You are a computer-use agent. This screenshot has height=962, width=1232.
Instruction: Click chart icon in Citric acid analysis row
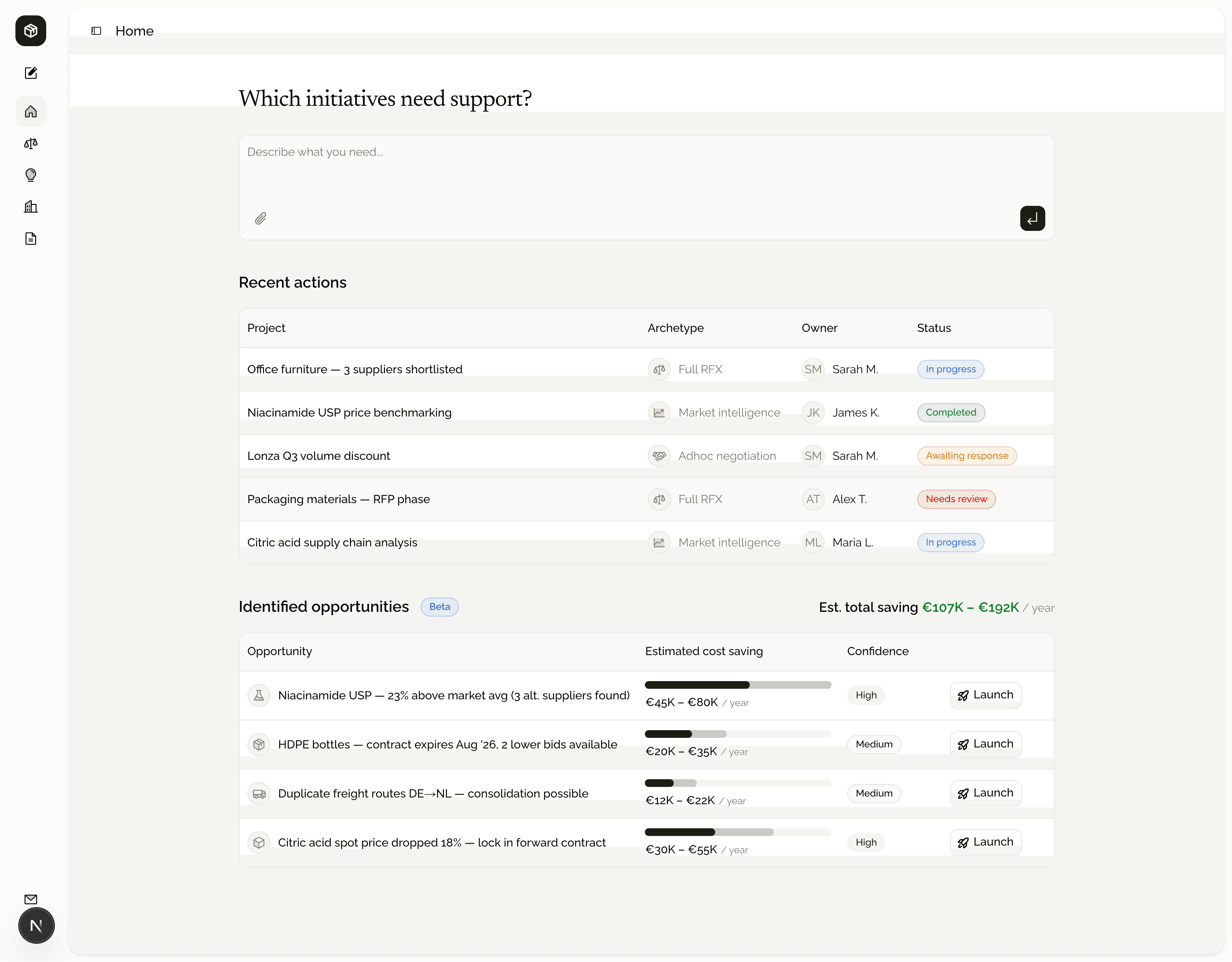(659, 543)
